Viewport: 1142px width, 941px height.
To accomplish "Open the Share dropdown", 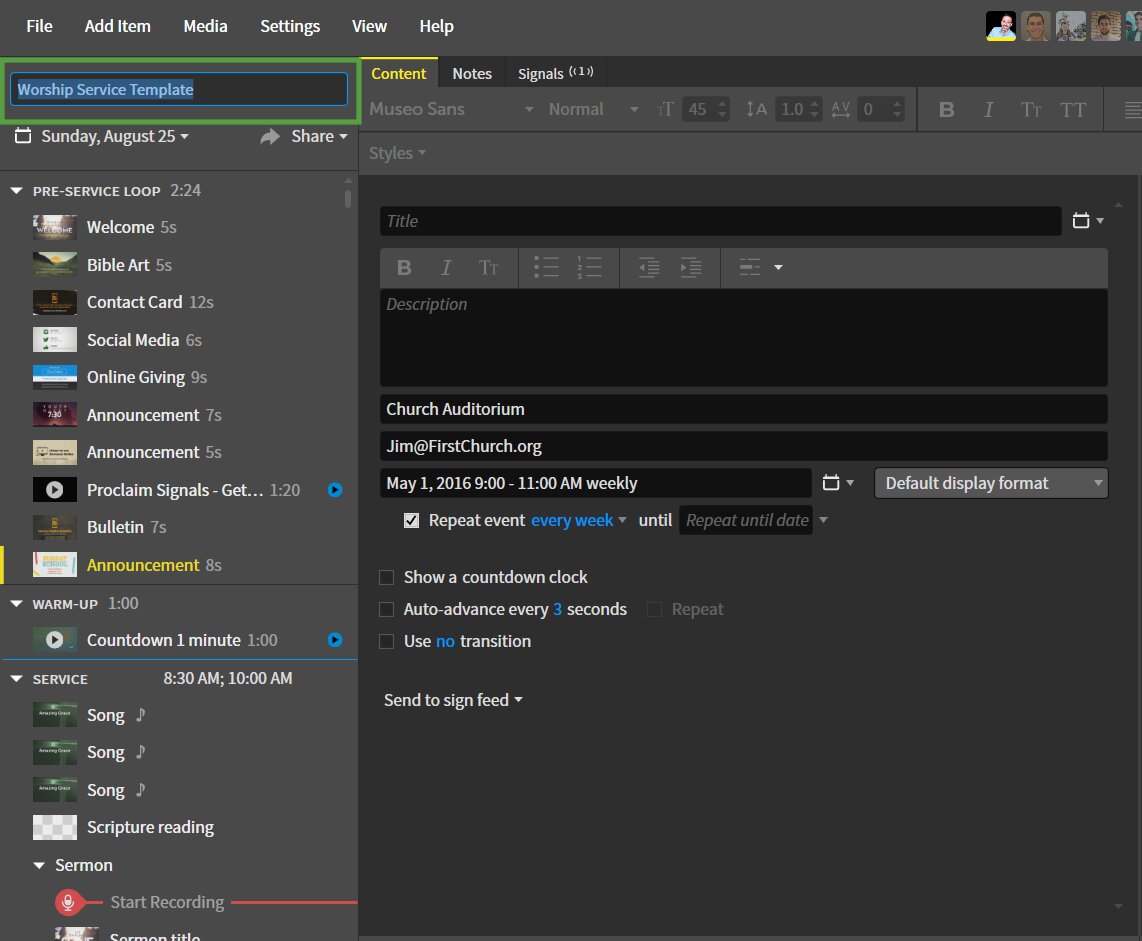I will (x=319, y=136).
